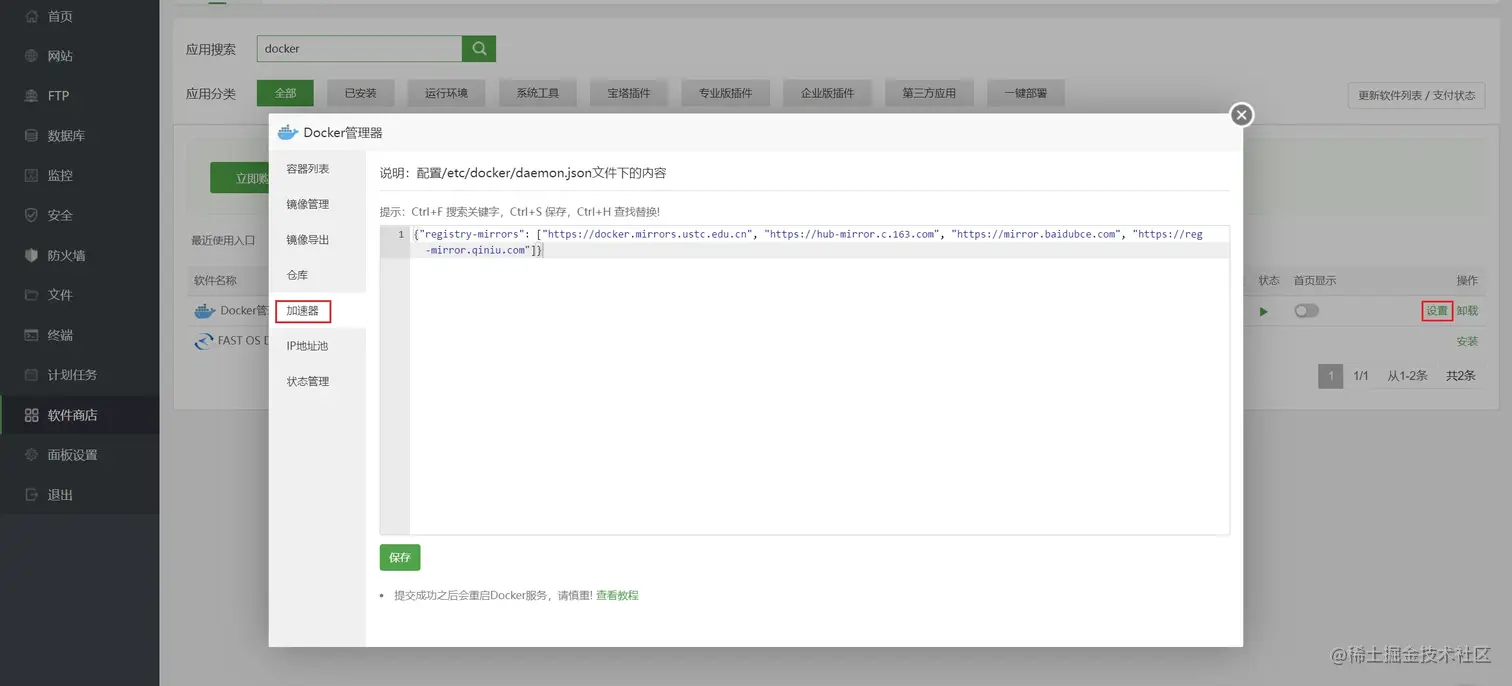Image resolution: width=1512 pixels, height=686 pixels.
Task: Click the Docker whale icon in software list
Action: coord(205,311)
